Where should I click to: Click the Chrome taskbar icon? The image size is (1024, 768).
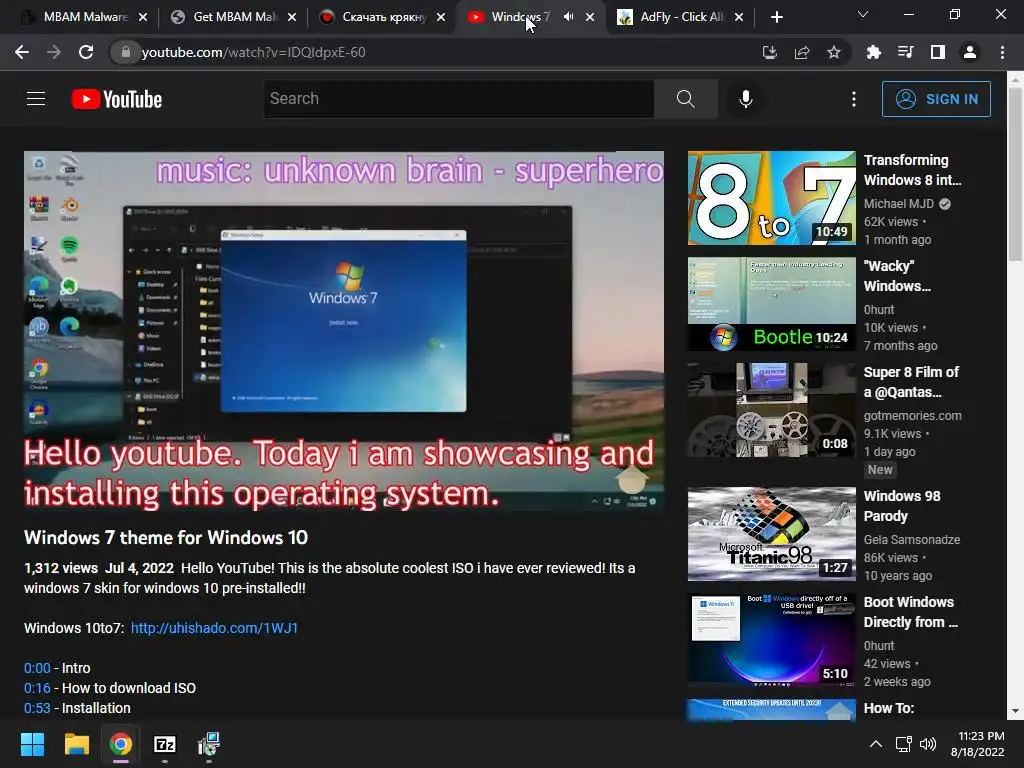[x=121, y=744]
